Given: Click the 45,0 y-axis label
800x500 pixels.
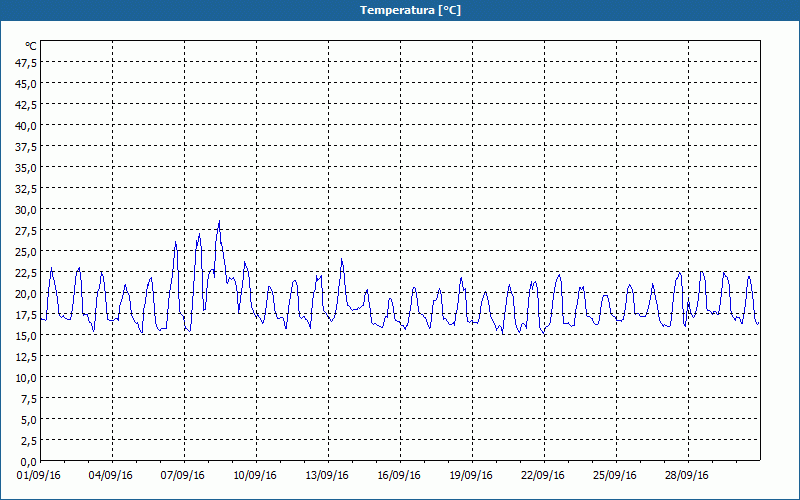Looking at the screenshot, I should 27,84.
